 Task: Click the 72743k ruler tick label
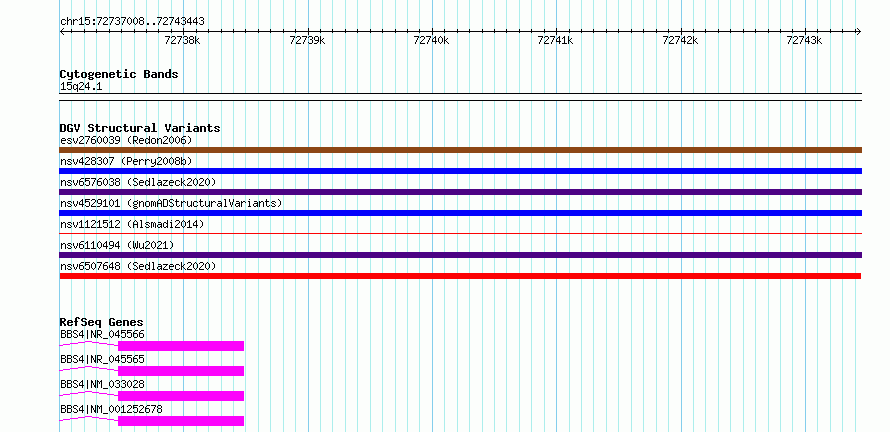click(x=804, y=40)
